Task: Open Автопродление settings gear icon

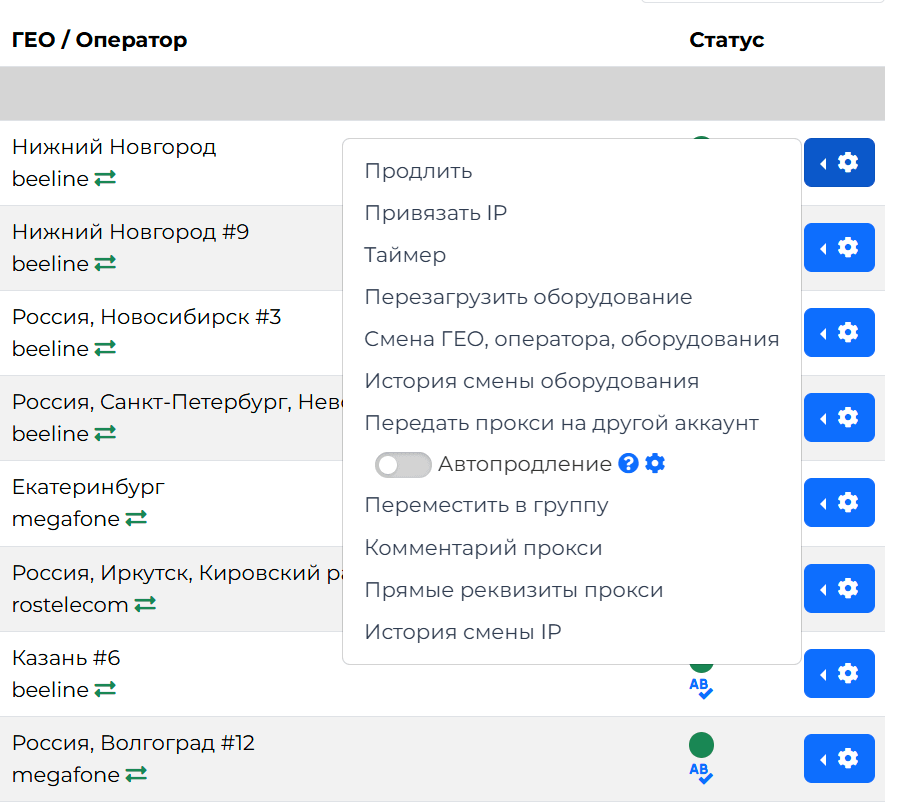Action: [x=655, y=464]
